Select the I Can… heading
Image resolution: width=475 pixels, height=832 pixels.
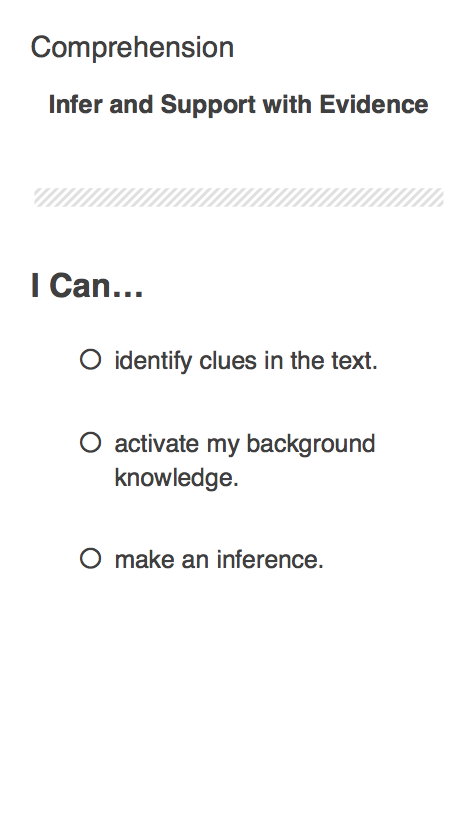(87, 285)
